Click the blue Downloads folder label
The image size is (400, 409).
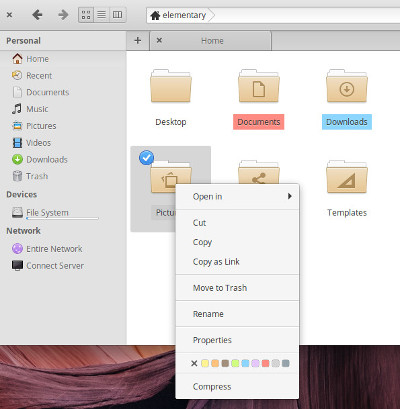[x=347, y=122]
